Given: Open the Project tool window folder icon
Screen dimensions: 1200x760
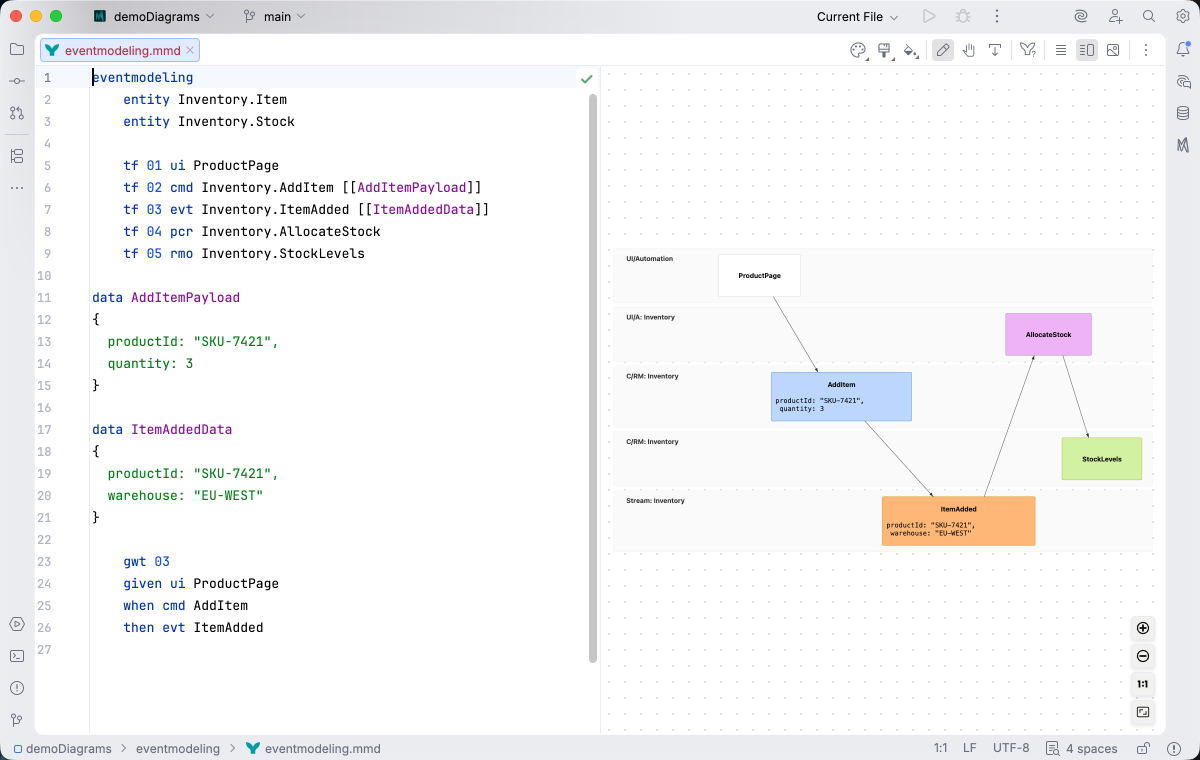Looking at the screenshot, I should tap(17, 49).
